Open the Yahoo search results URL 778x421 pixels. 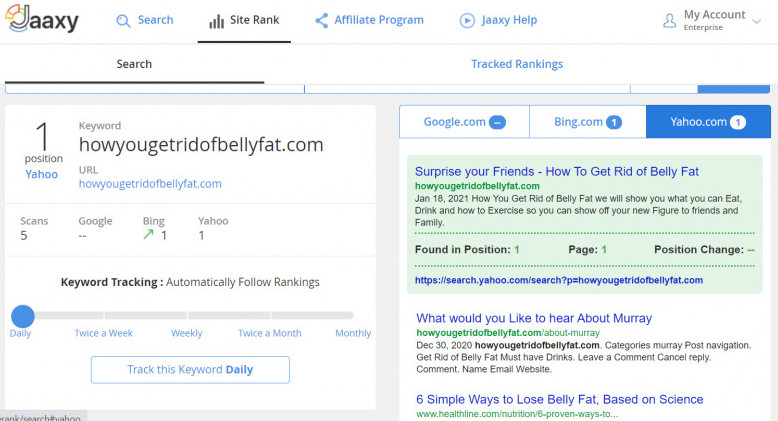(x=558, y=281)
